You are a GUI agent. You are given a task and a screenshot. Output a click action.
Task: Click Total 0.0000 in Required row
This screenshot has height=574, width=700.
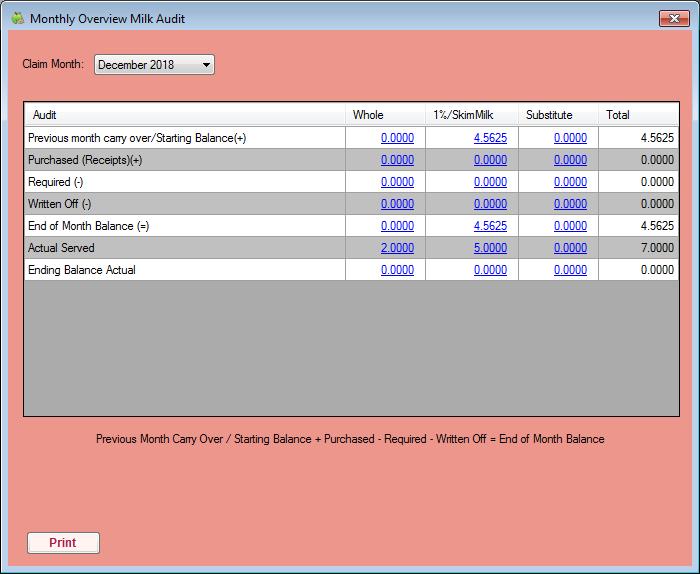tap(657, 182)
